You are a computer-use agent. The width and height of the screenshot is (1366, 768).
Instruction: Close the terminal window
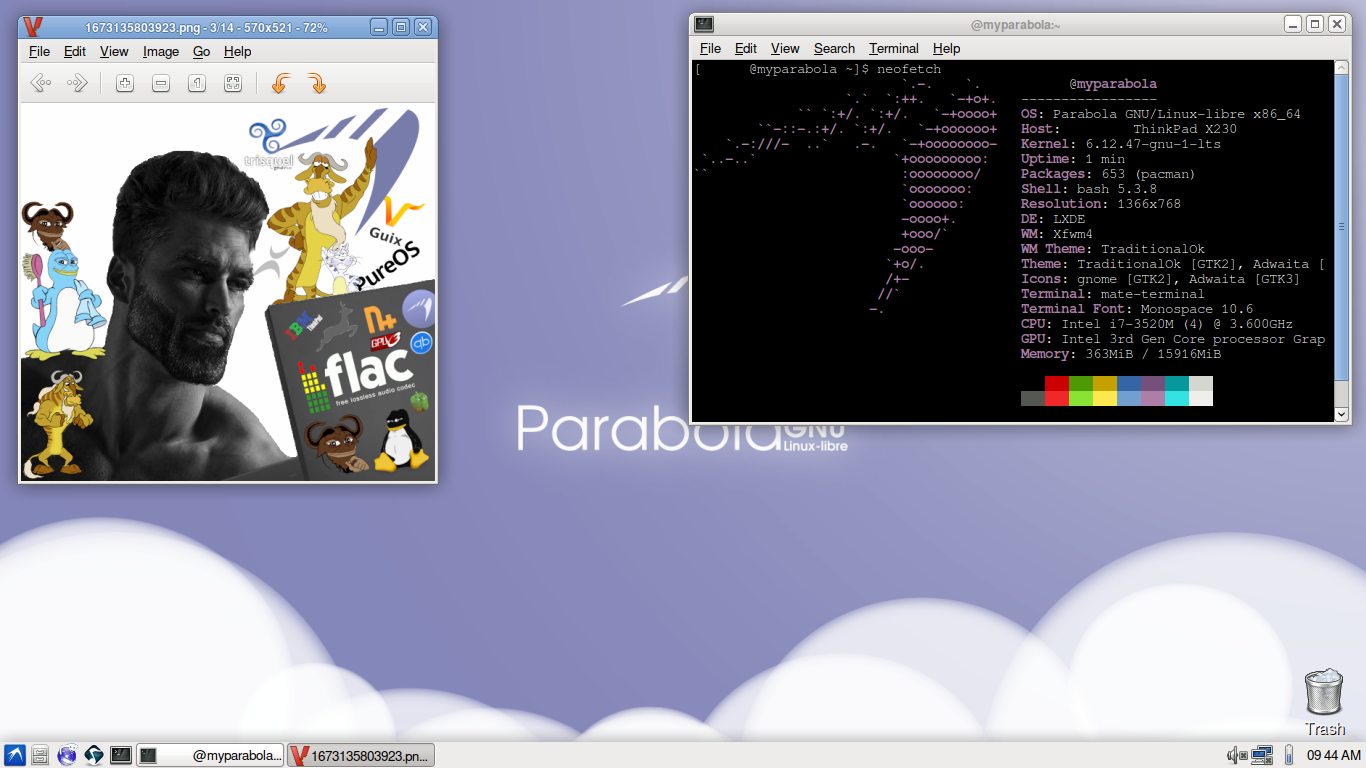click(1337, 24)
